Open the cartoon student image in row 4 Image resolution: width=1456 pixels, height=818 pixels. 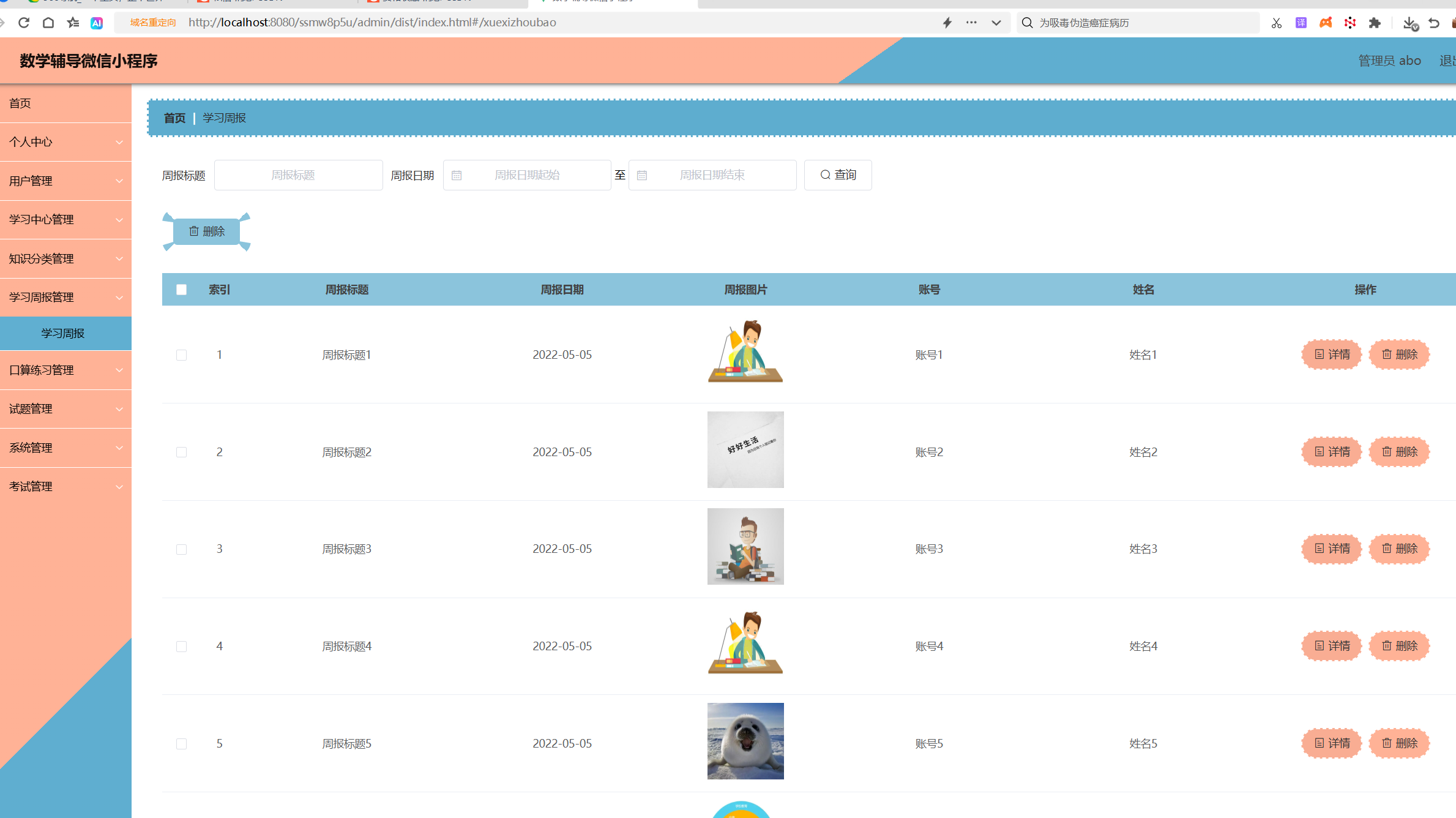[x=745, y=643]
